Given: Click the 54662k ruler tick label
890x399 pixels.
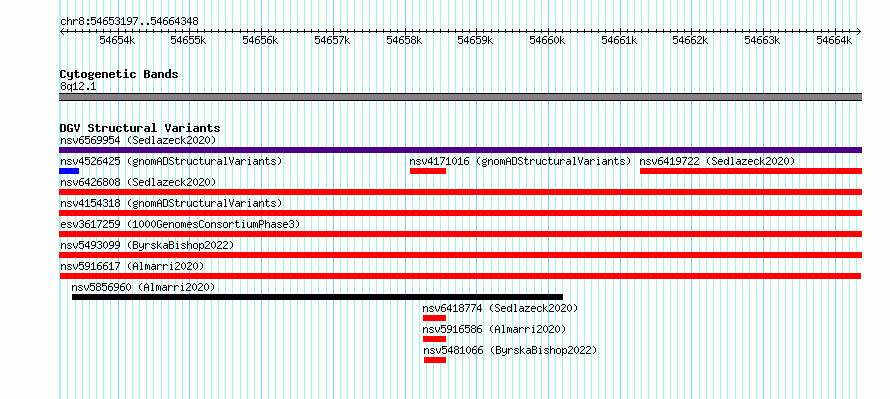Looking at the screenshot, I should pos(691,40).
